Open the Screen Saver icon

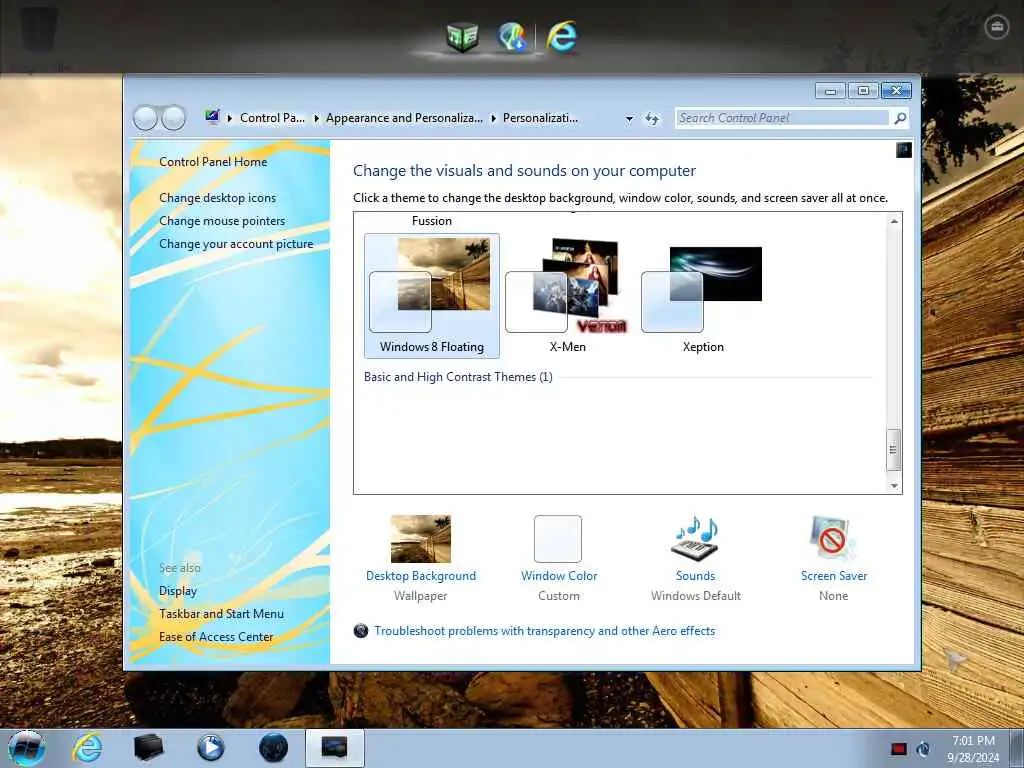click(832, 539)
